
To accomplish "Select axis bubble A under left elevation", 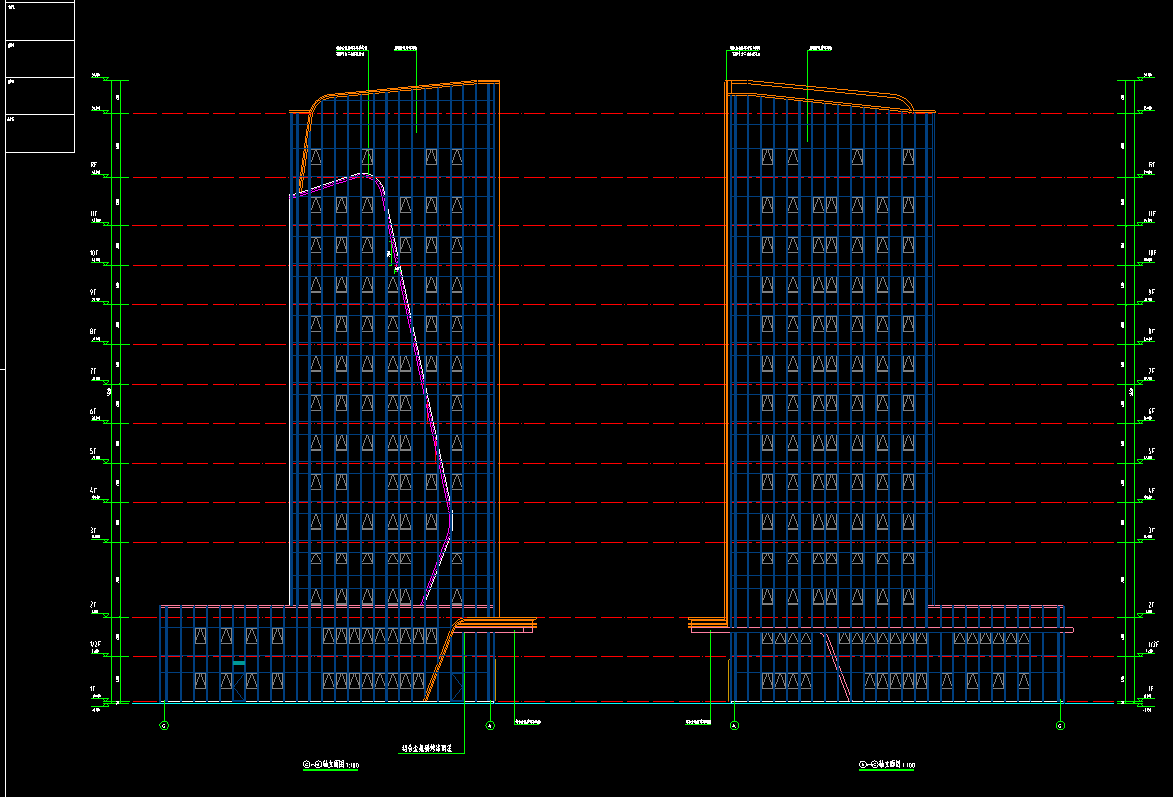I will click(x=490, y=726).
